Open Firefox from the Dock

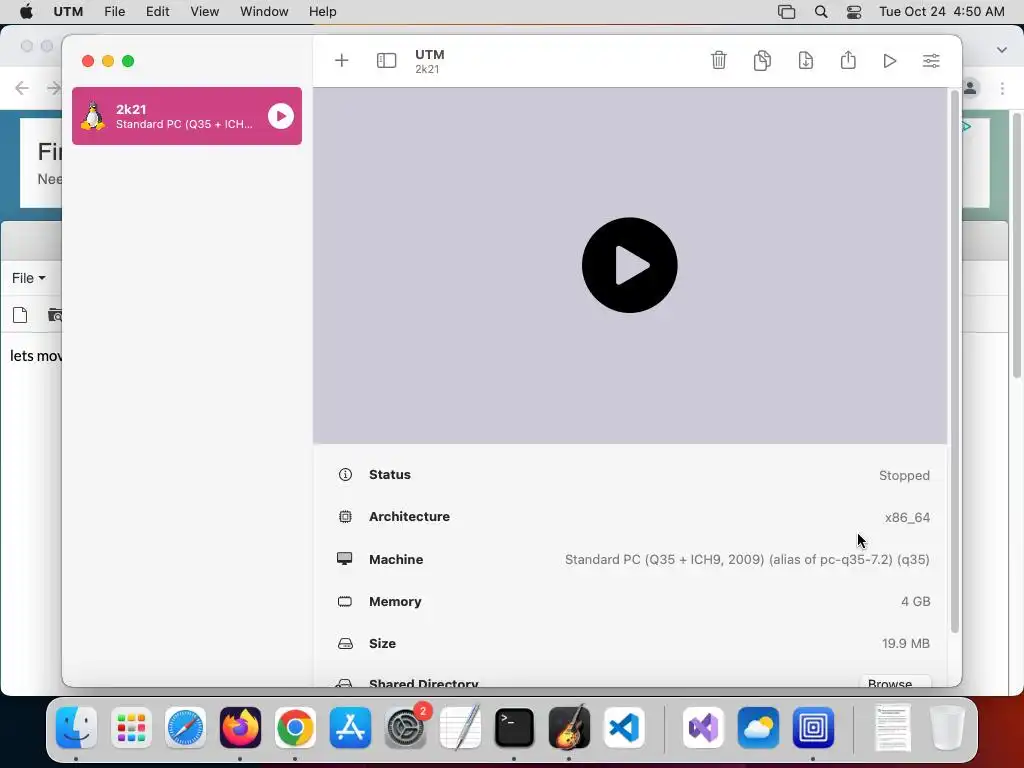240,728
